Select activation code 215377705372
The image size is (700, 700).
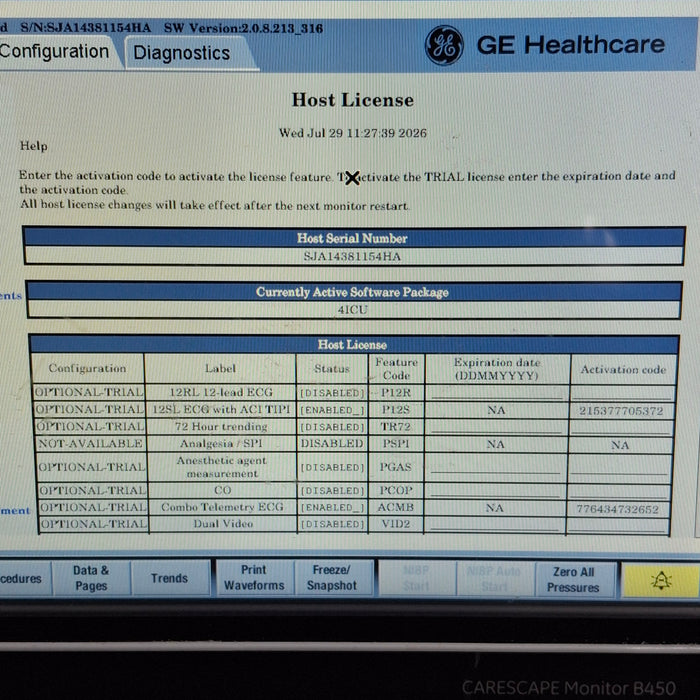(621, 411)
